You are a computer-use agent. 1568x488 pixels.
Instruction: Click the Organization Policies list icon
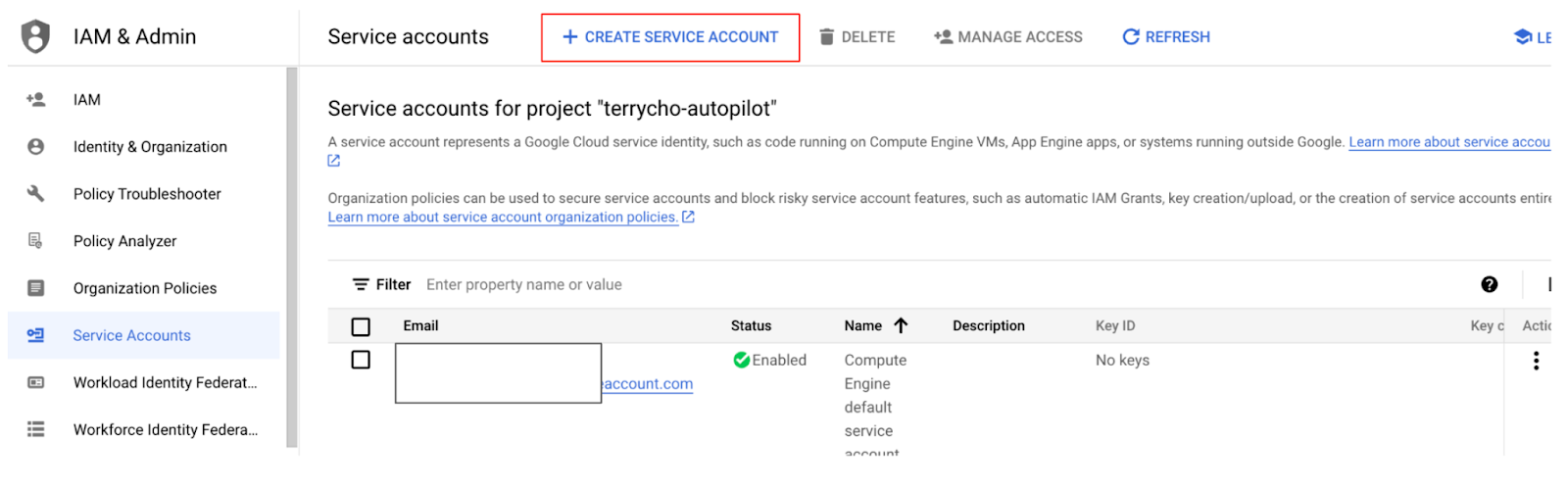pyautogui.click(x=36, y=288)
